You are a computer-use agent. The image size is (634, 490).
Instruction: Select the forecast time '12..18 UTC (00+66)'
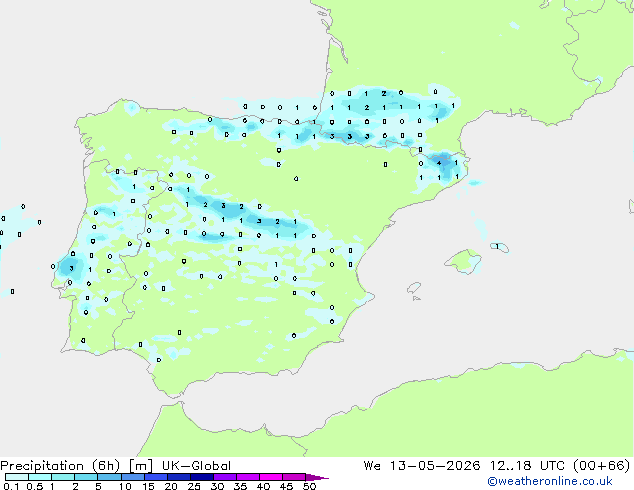click(x=560, y=466)
